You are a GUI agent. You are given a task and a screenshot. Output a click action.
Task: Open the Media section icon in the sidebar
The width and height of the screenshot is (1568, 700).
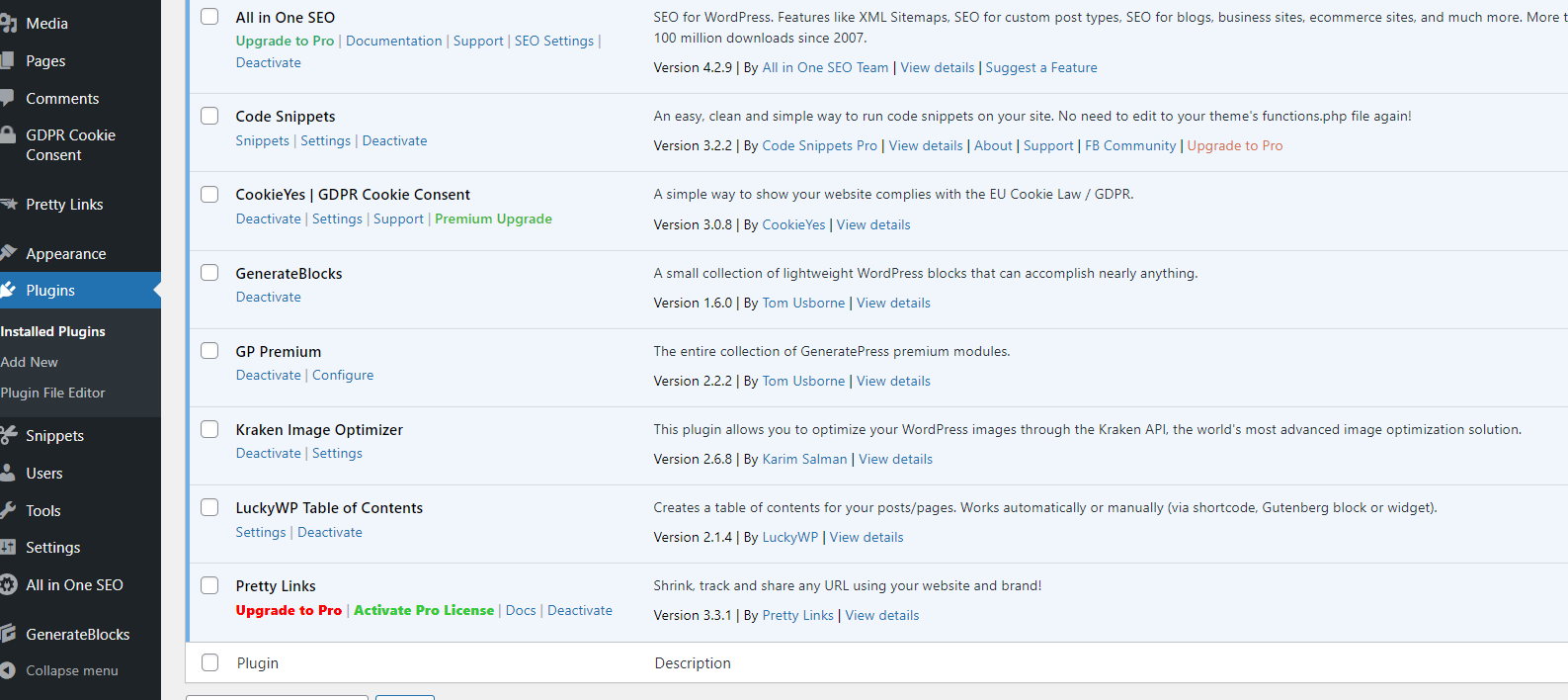(x=8, y=23)
